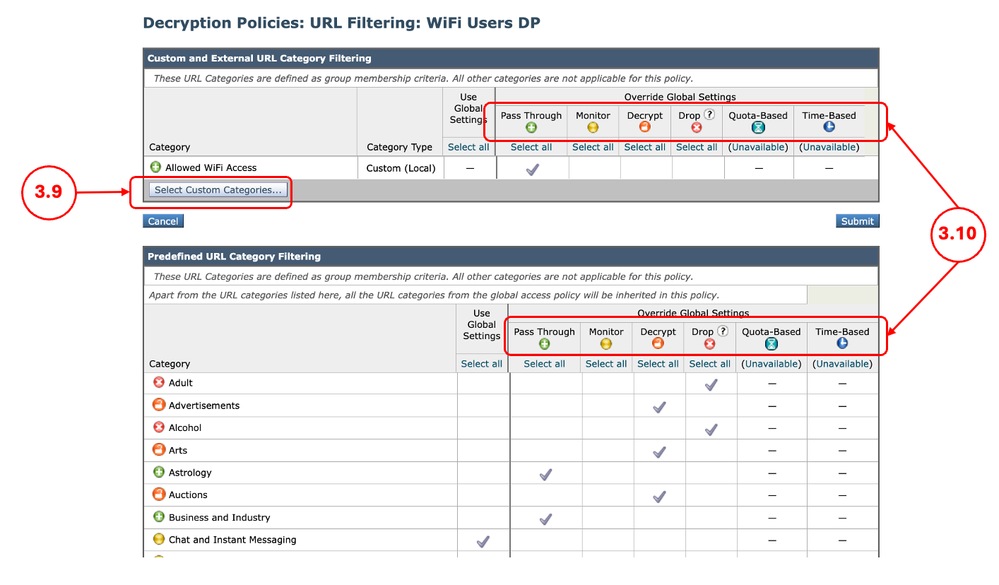Click the red Drop column header icon
999x585 pixels.
tap(695, 127)
